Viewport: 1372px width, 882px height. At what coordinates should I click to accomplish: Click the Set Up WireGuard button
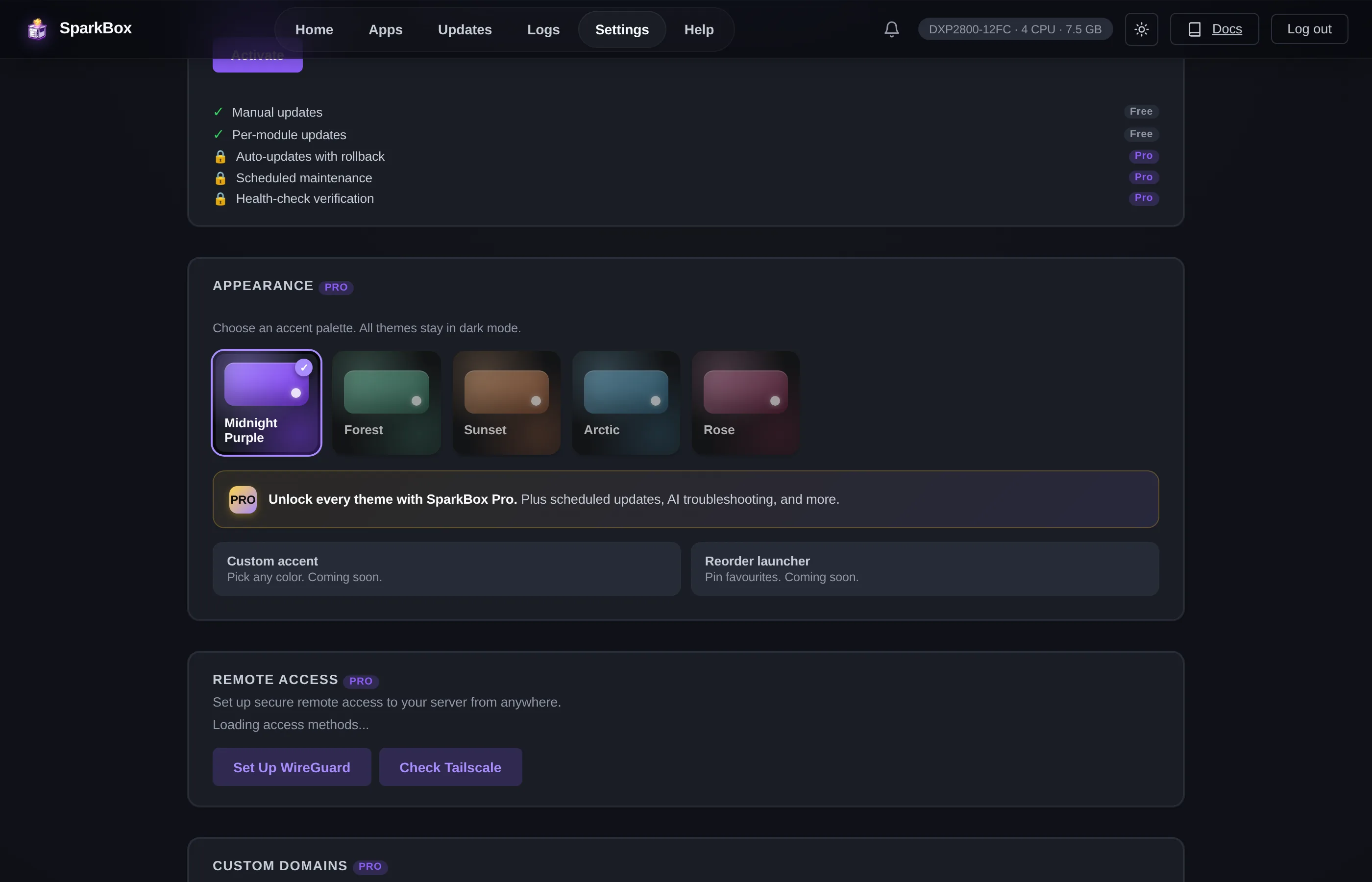(x=292, y=767)
